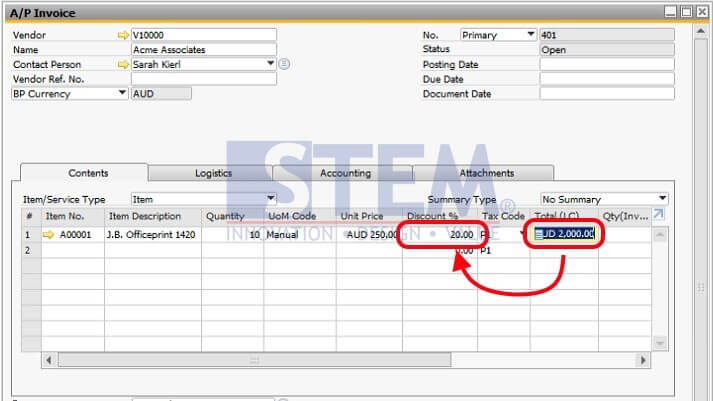Click the UoM Code cell Manual

pyautogui.click(x=300, y=235)
